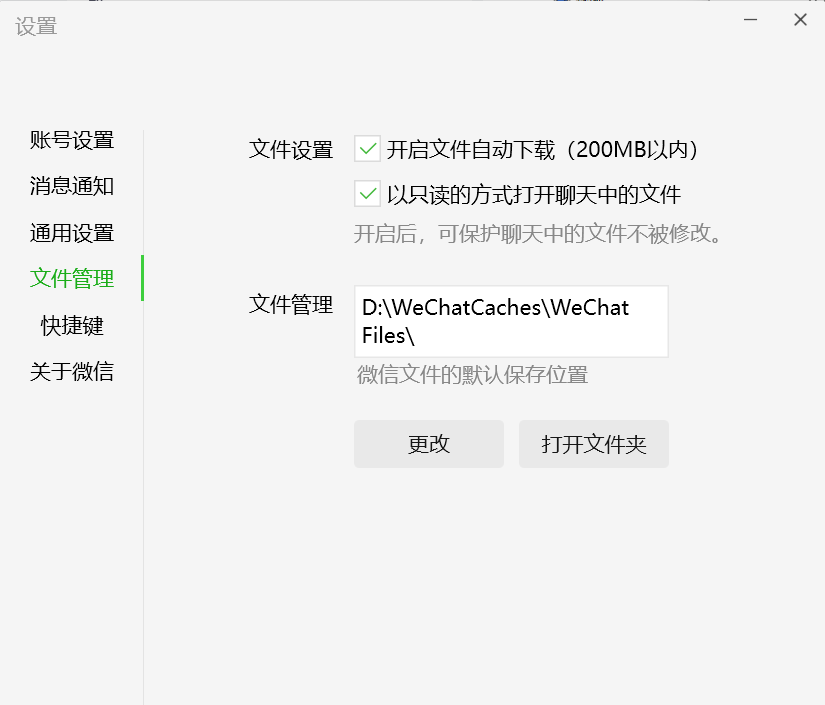Click the 设置 window title
Screen dimensions: 825x705
(x=36, y=26)
